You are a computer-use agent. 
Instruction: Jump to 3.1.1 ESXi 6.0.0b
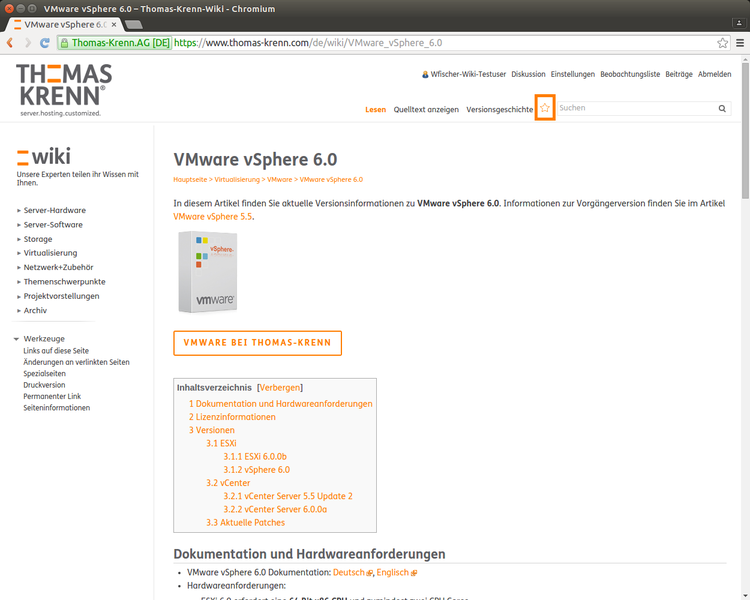pyautogui.click(x=255, y=456)
